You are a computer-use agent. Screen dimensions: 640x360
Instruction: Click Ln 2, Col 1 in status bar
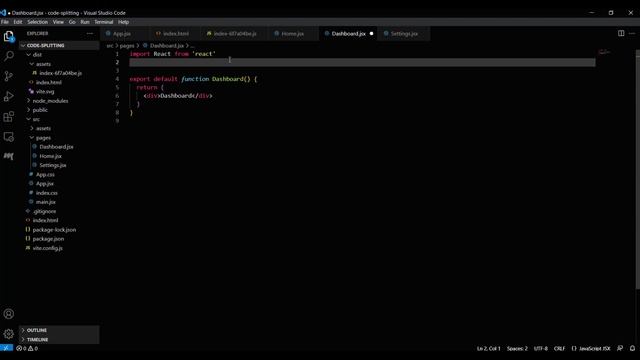[x=489, y=348]
